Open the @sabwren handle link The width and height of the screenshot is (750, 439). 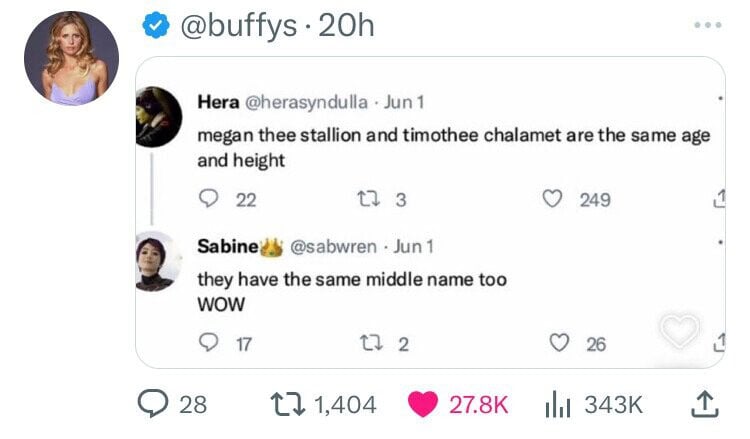(333, 246)
